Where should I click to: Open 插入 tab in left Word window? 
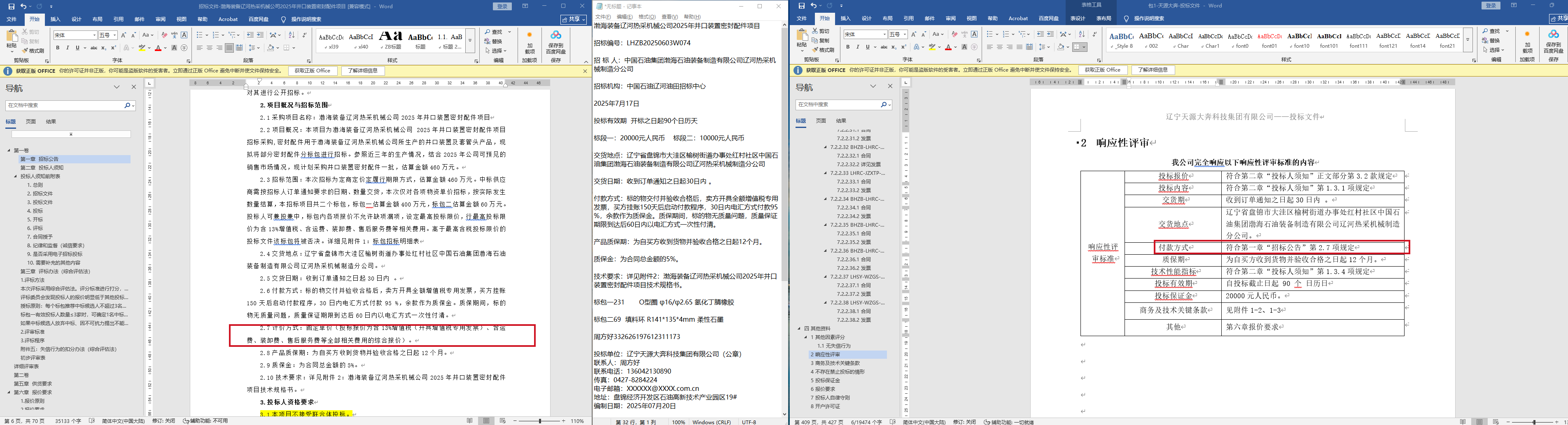55,19
